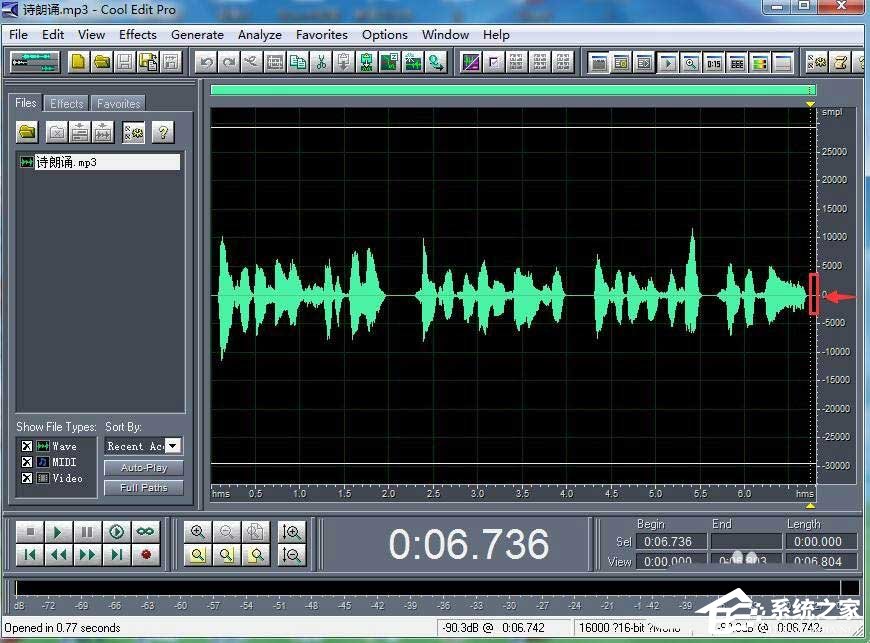Click the 0:15 time window toolbar icon
This screenshot has width=870, height=643.
(x=714, y=63)
